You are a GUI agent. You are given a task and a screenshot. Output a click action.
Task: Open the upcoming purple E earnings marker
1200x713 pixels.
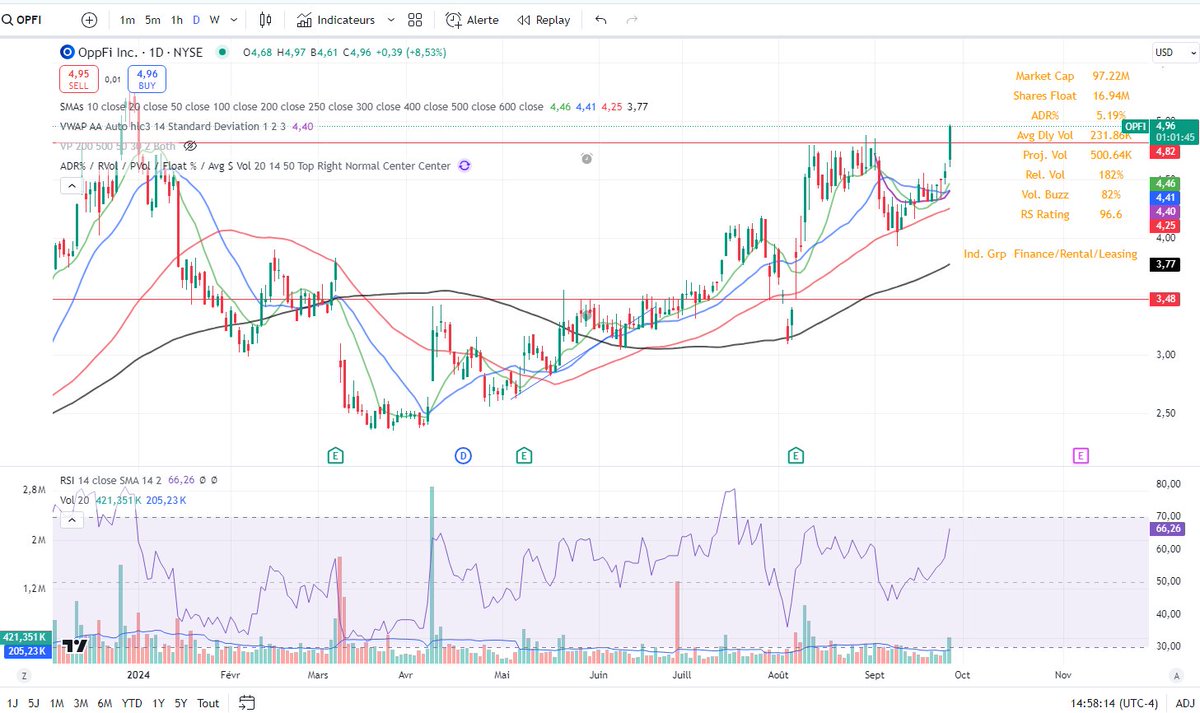click(1080, 456)
